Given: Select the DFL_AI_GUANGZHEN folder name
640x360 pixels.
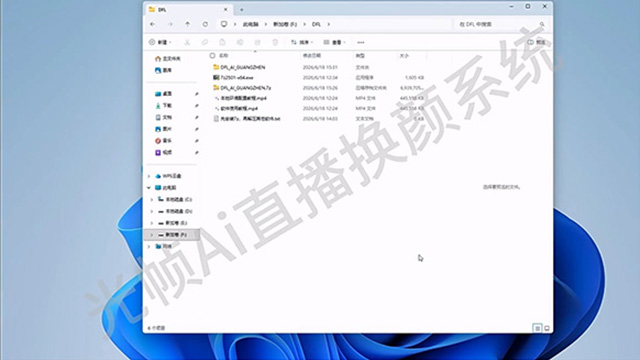Looking at the screenshot, I should pyautogui.click(x=243, y=67).
